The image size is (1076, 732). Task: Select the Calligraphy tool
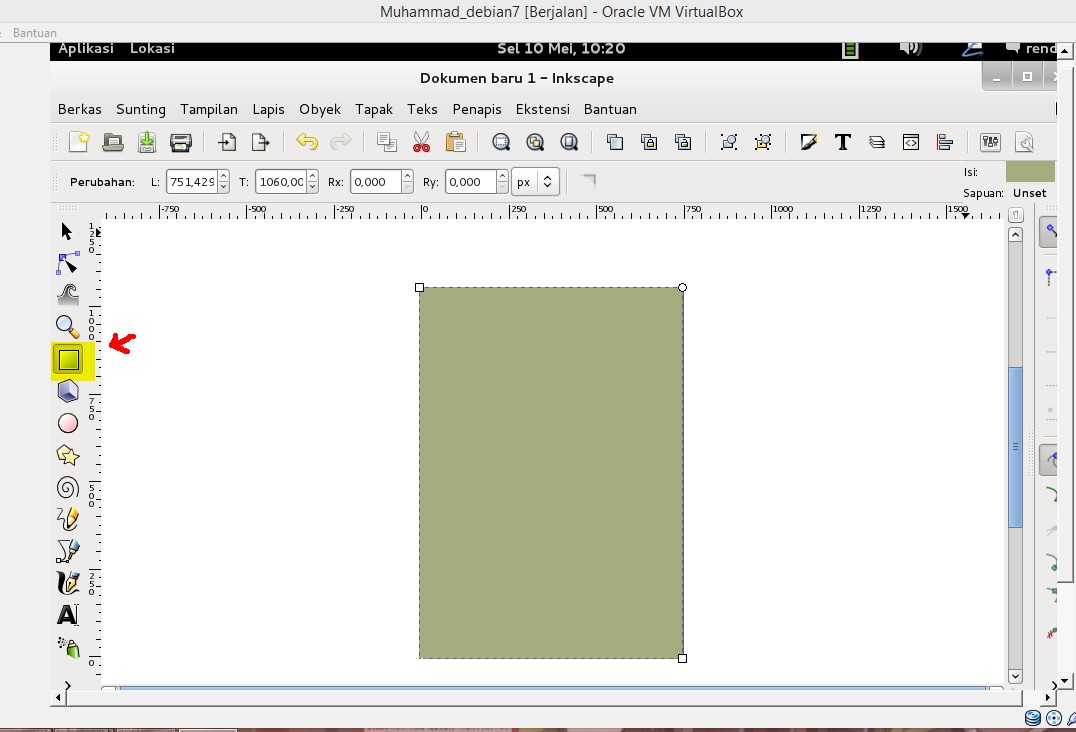point(68,582)
